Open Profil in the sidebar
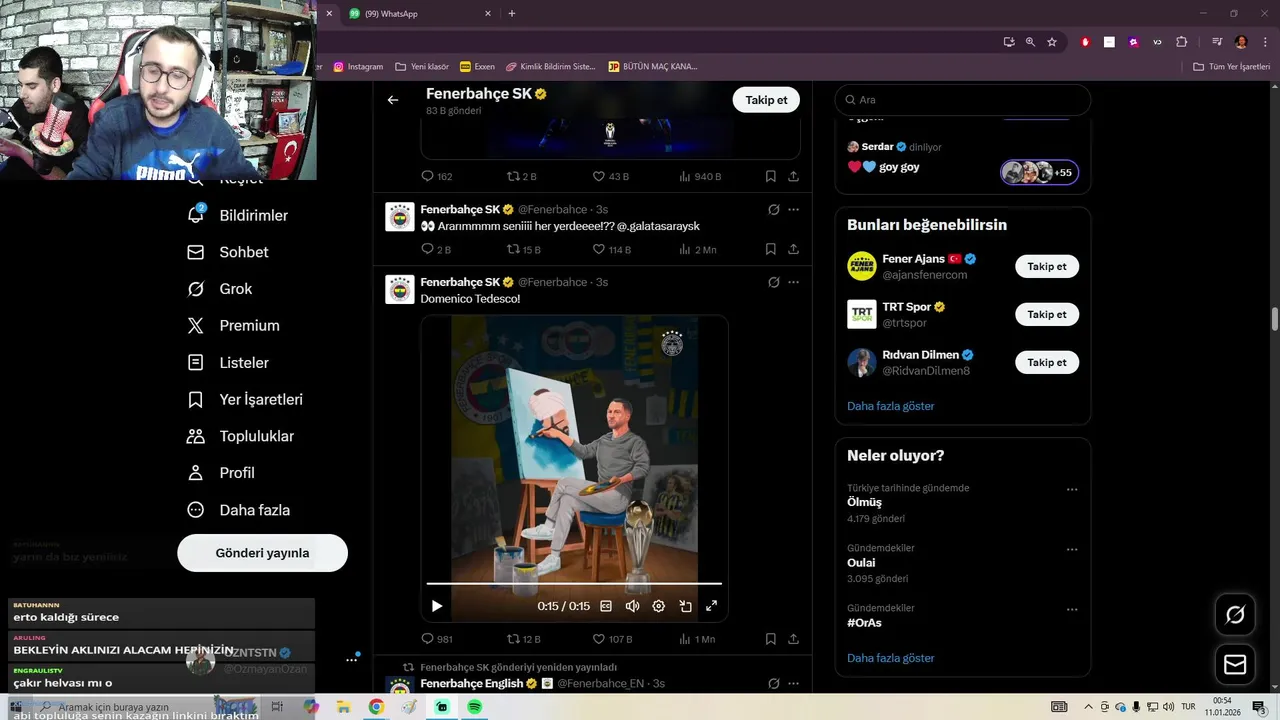Viewport: 1280px width, 720px height. point(221,473)
